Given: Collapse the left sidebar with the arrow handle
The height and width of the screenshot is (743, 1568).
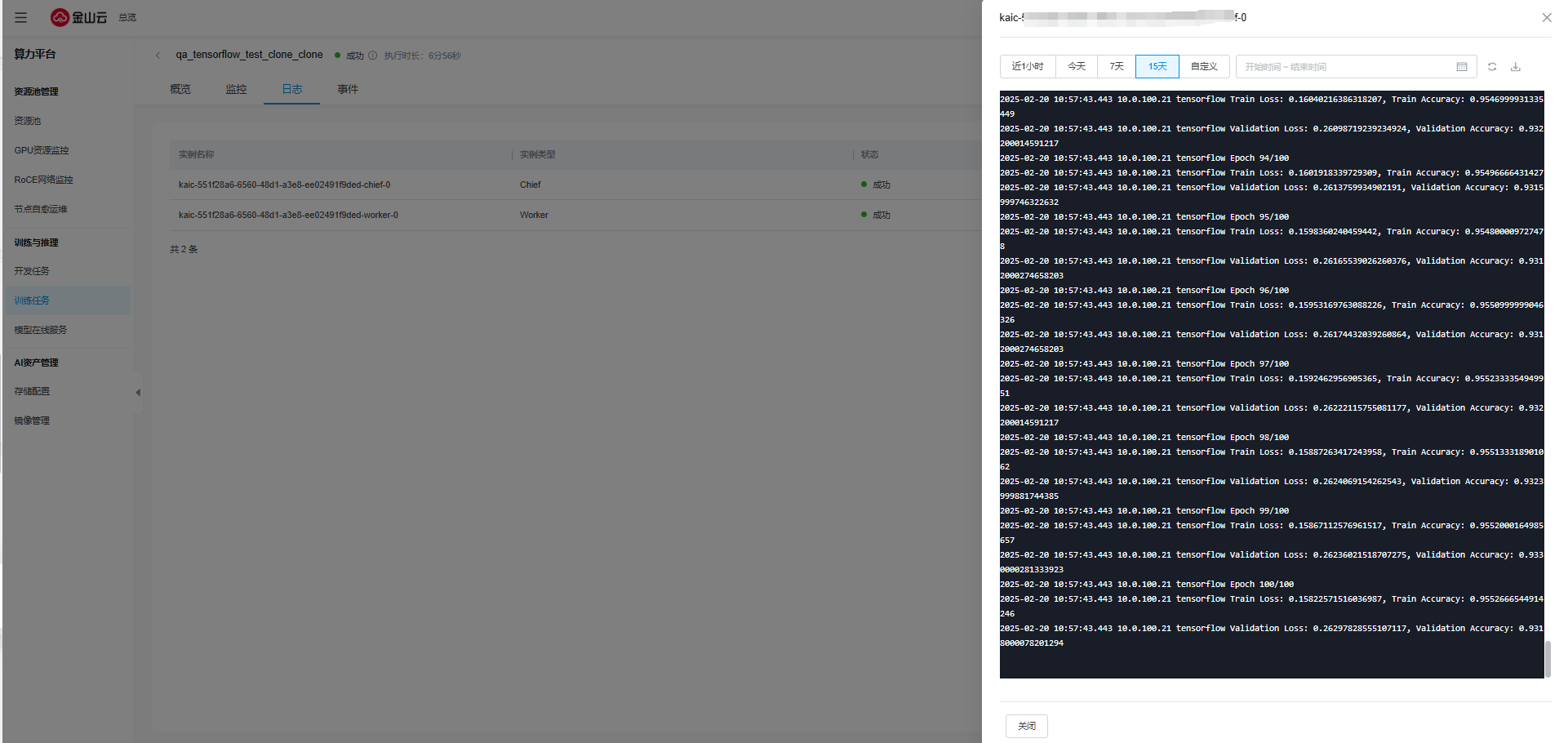Looking at the screenshot, I should click(x=138, y=393).
